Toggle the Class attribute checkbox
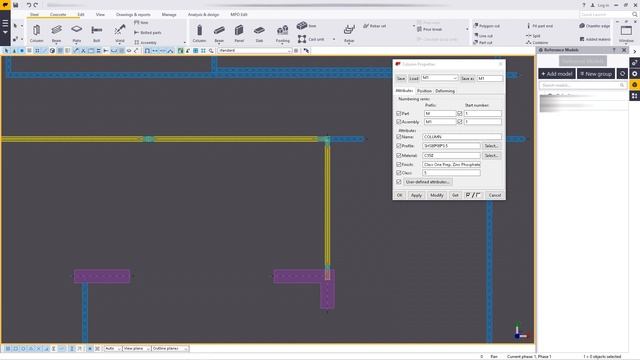The image size is (640, 360). pyautogui.click(x=398, y=173)
